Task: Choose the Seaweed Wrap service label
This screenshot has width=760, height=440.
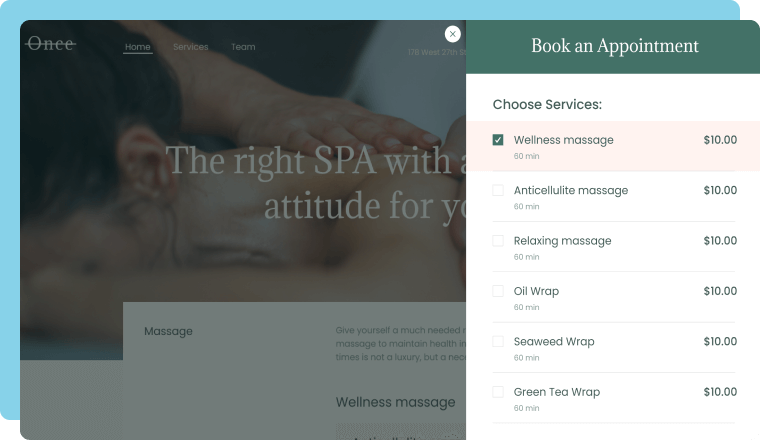Action: pyautogui.click(x=554, y=342)
